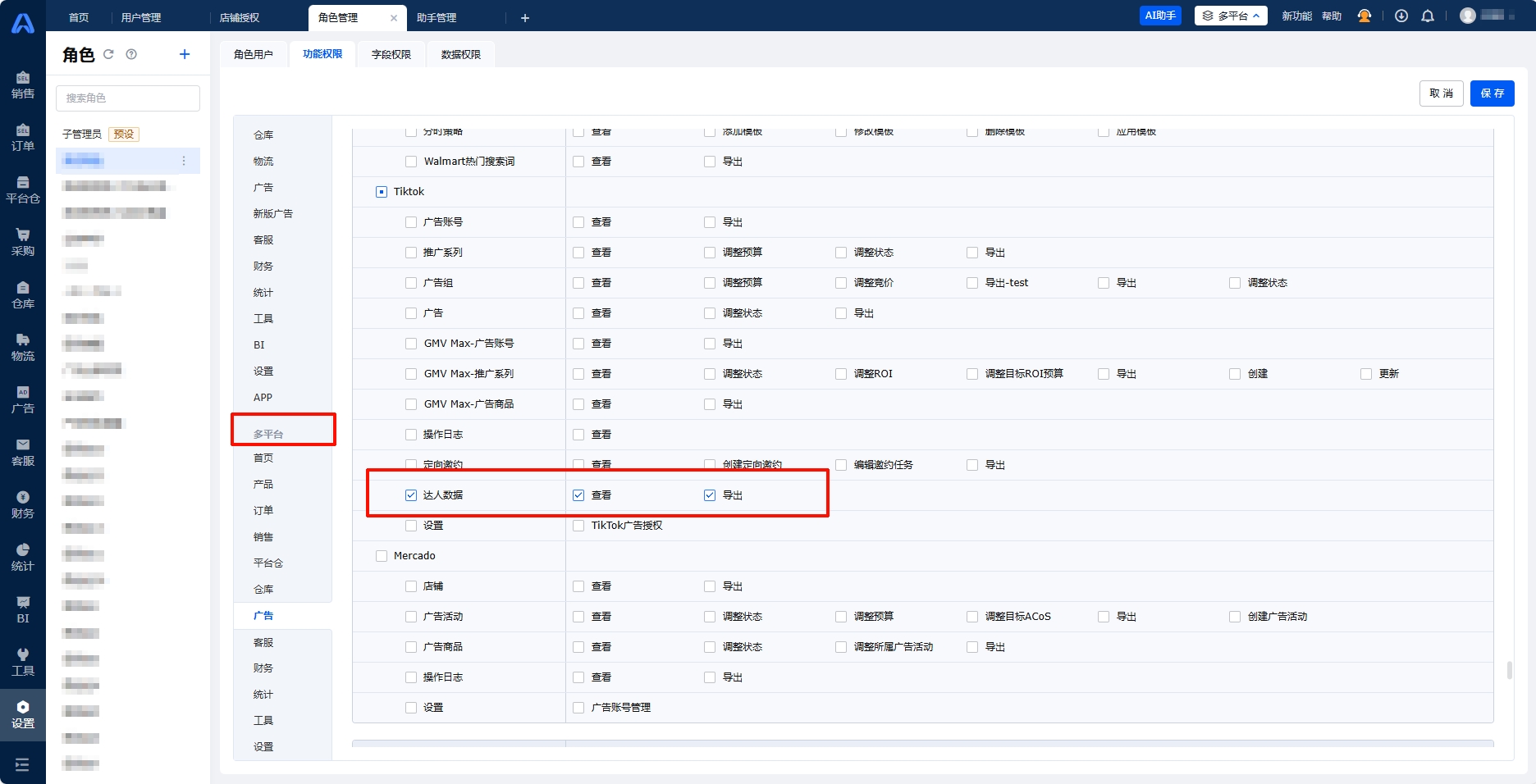The width and height of the screenshot is (1536, 784).
Task: Click the 取消 button
Action: click(1441, 93)
